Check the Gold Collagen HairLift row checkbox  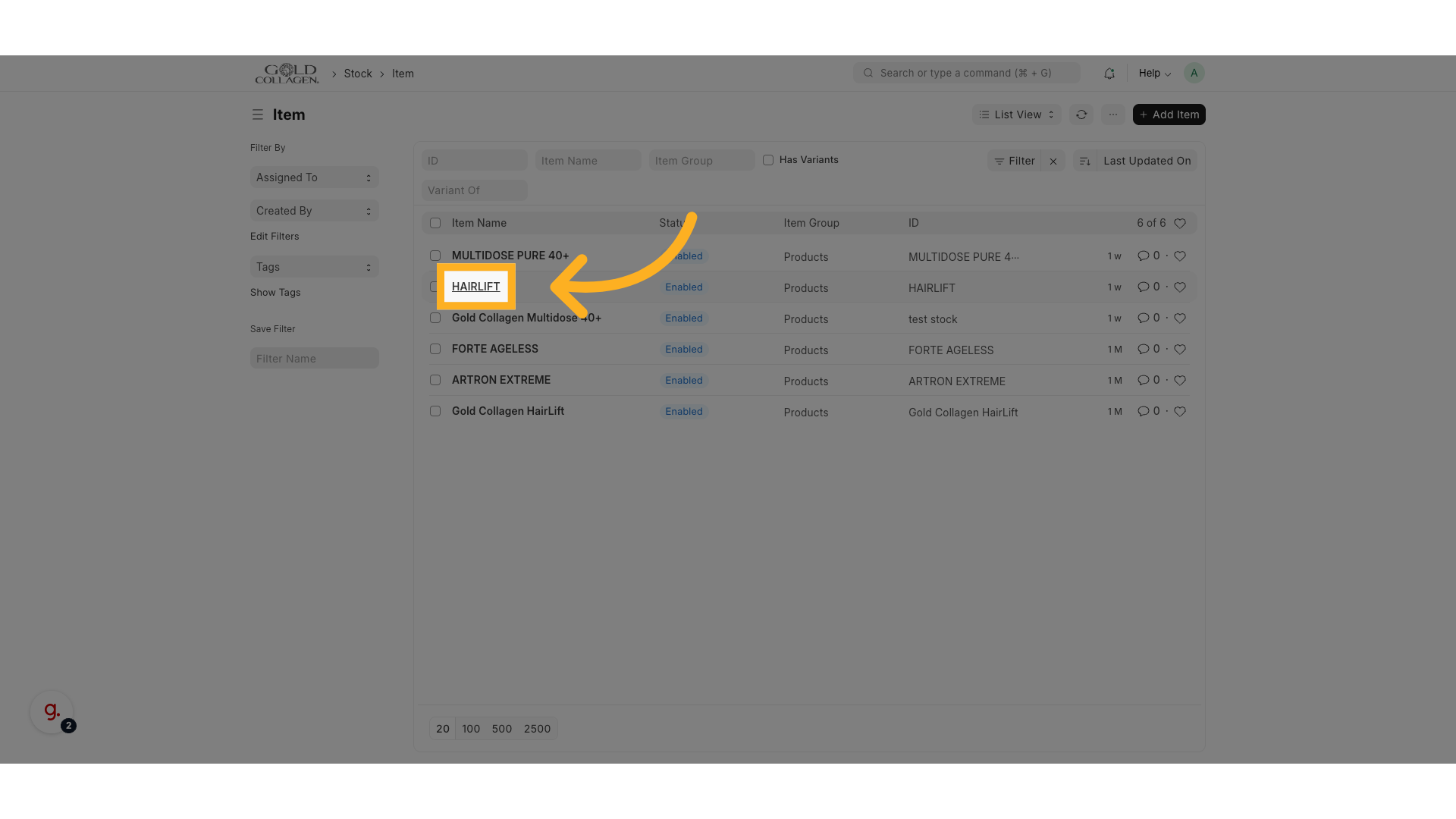[435, 411]
